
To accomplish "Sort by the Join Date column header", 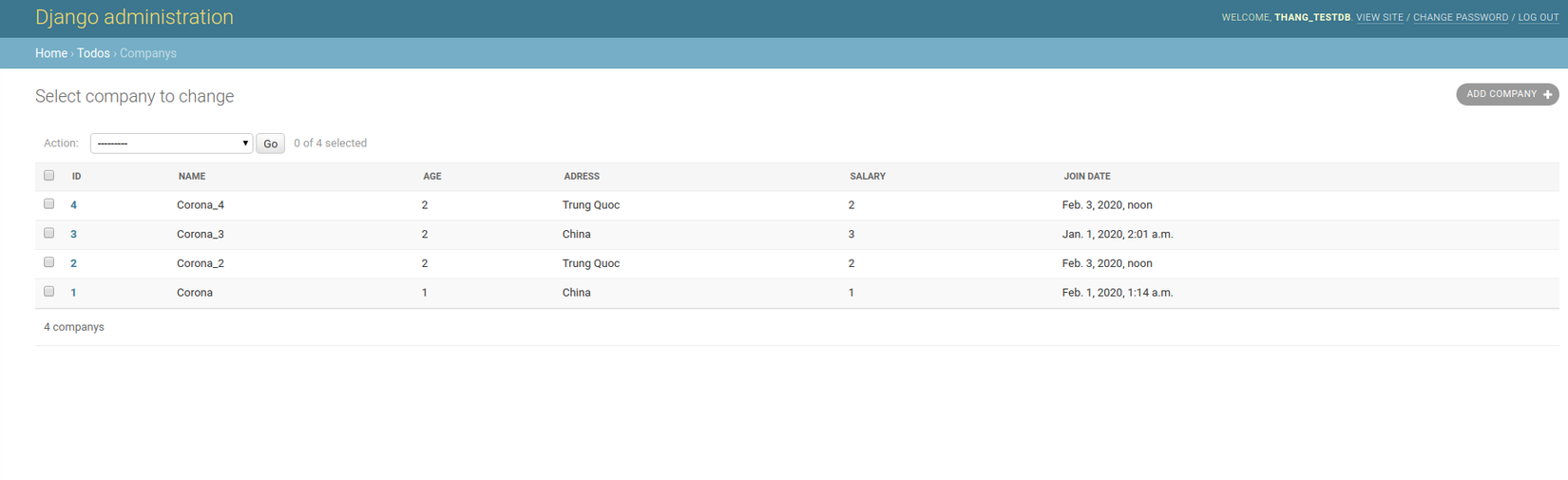I will 1087,177.
